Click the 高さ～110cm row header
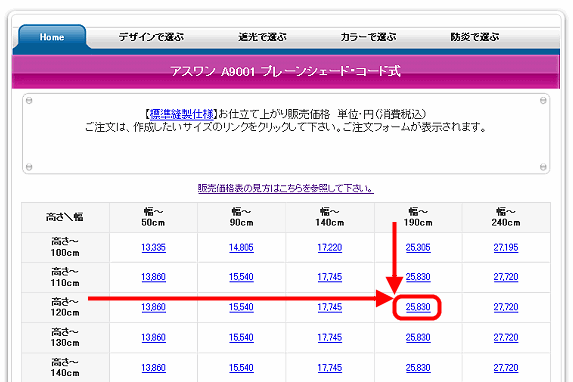573x382 pixels. point(65,277)
